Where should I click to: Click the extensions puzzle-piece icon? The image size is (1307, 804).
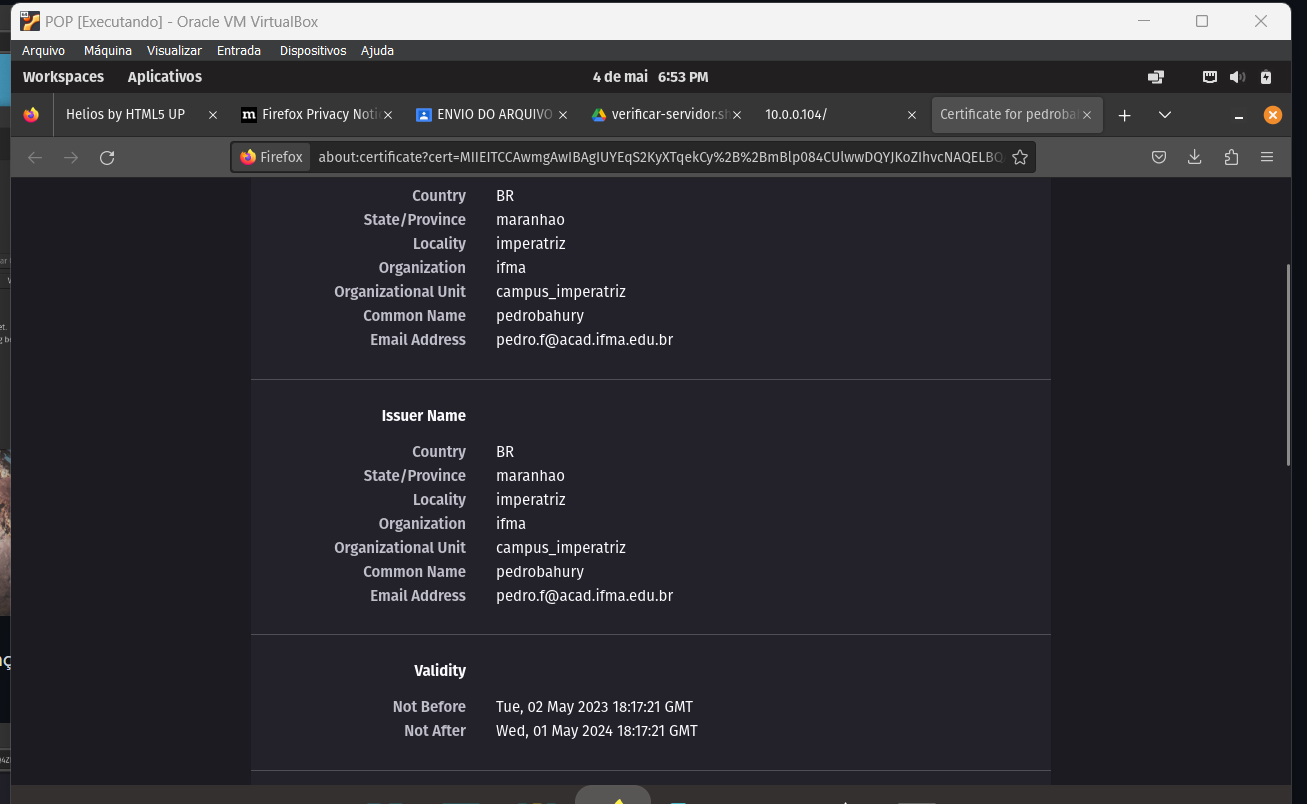(x=1231, y=157)
